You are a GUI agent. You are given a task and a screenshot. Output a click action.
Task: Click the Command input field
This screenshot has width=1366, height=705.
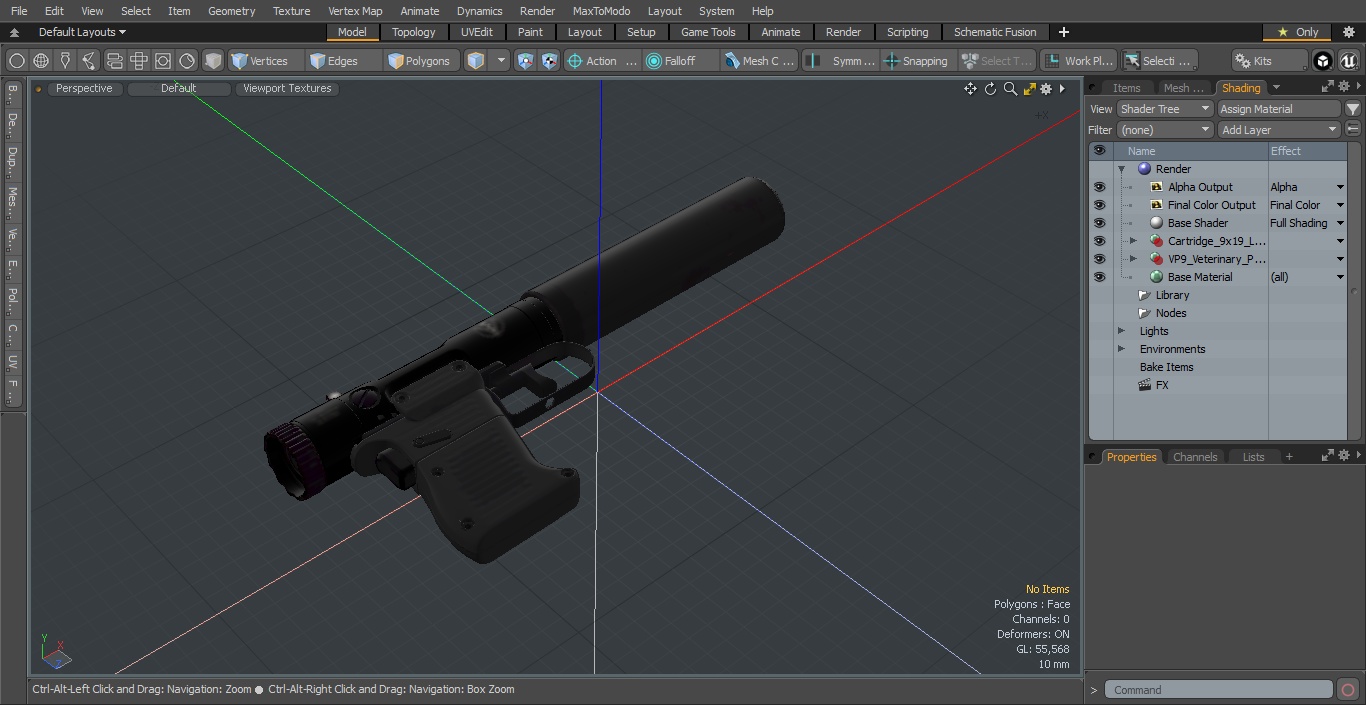1220,690
